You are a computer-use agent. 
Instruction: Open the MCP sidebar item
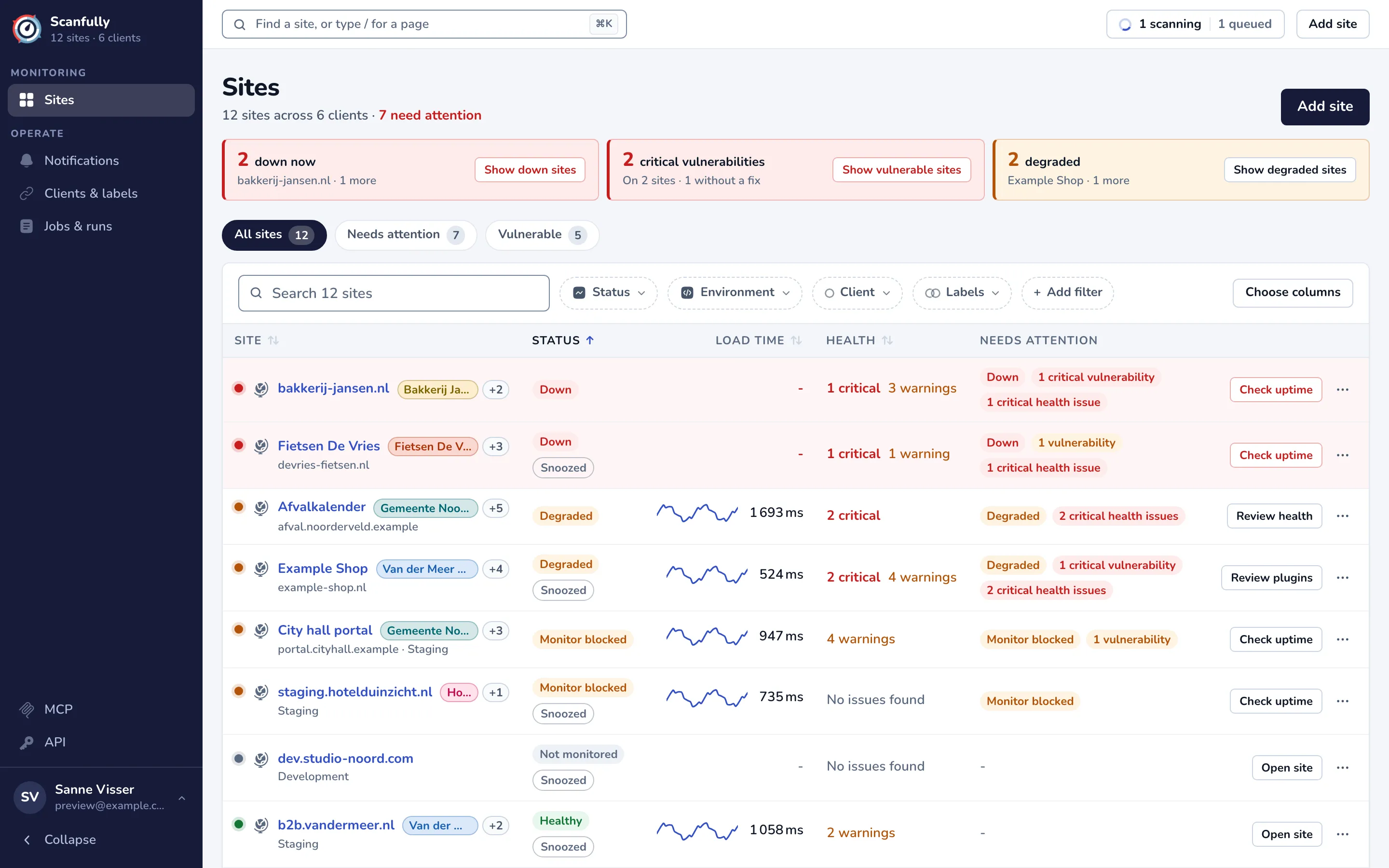click(101, 709)
